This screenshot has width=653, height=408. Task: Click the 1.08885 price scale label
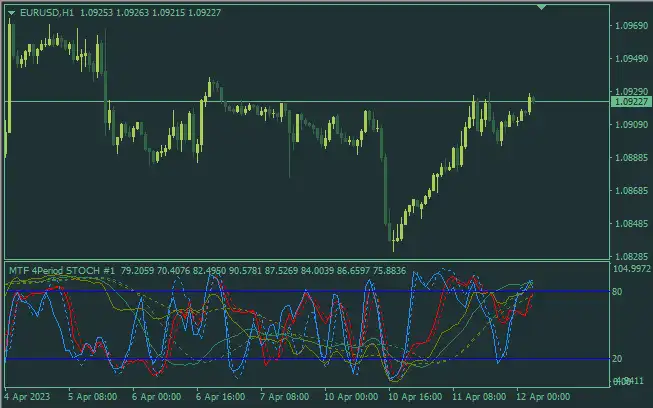631,157
